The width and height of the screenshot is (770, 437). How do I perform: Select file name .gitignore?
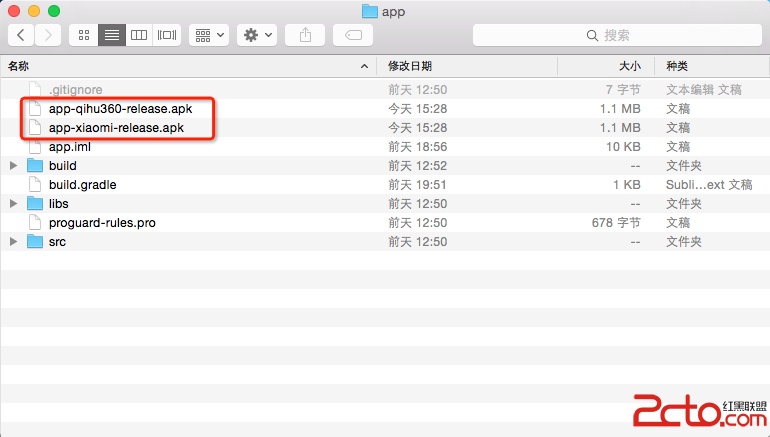76,90
